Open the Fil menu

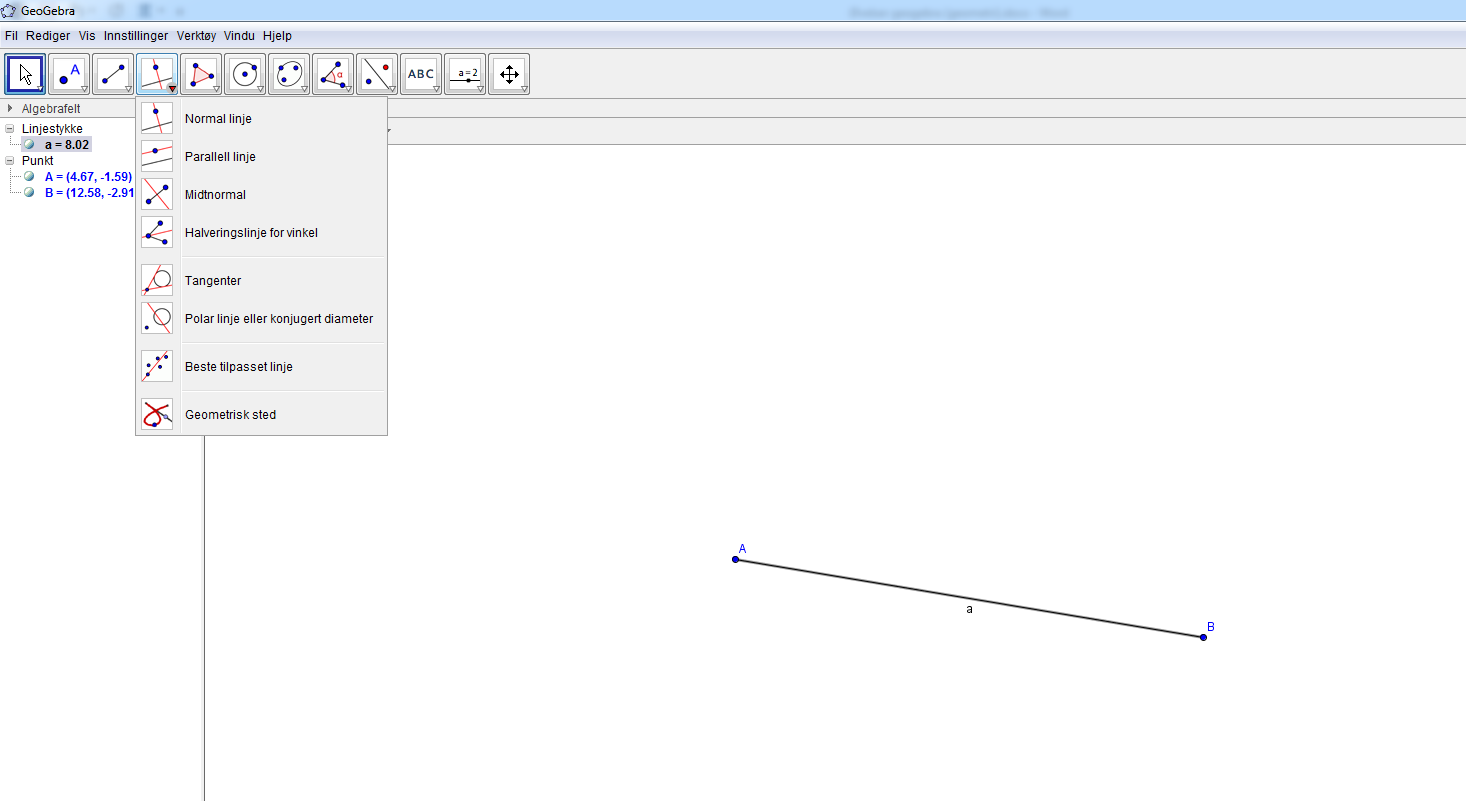(x=11, y=35)
